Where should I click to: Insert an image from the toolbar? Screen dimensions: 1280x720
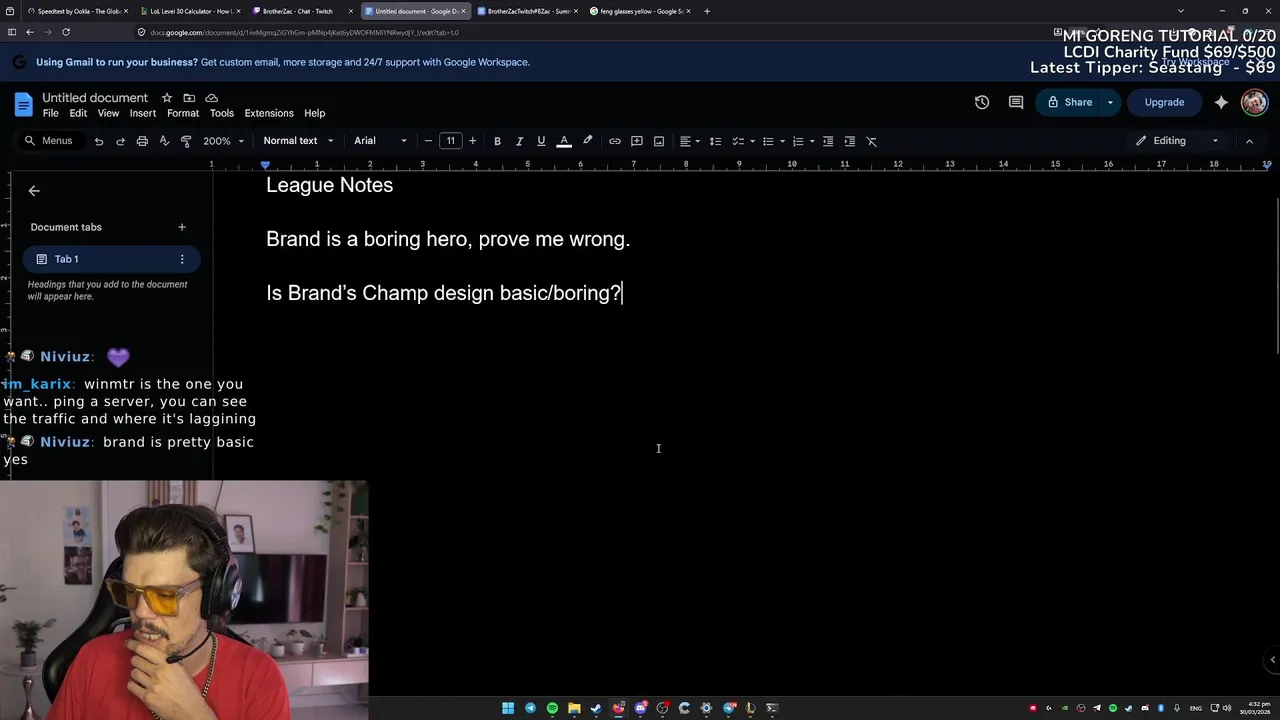[659, 141]
